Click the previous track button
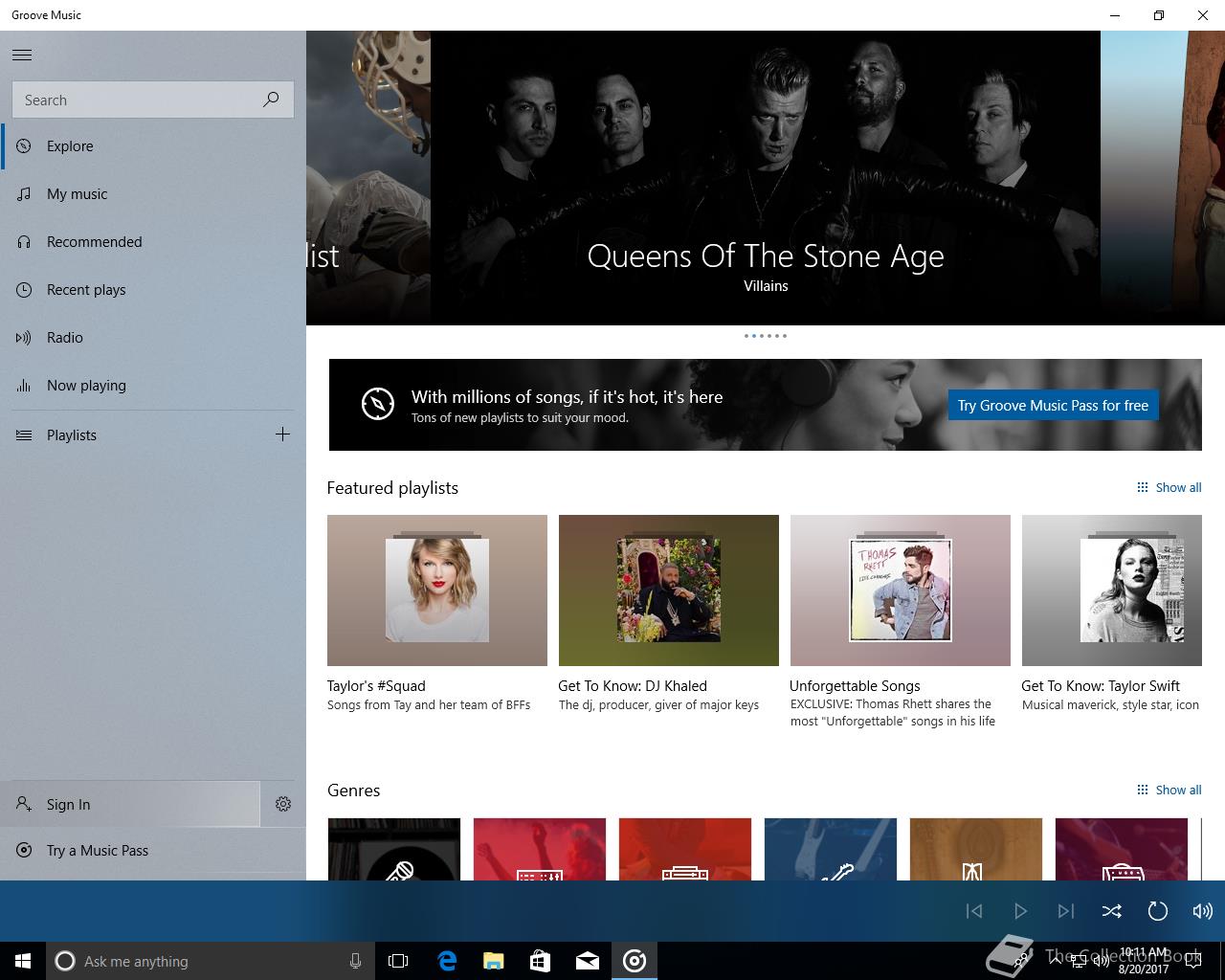Image resolution: width=1225 pixels, height=980 pixels. pyautogui.click(x=974, y=911)
